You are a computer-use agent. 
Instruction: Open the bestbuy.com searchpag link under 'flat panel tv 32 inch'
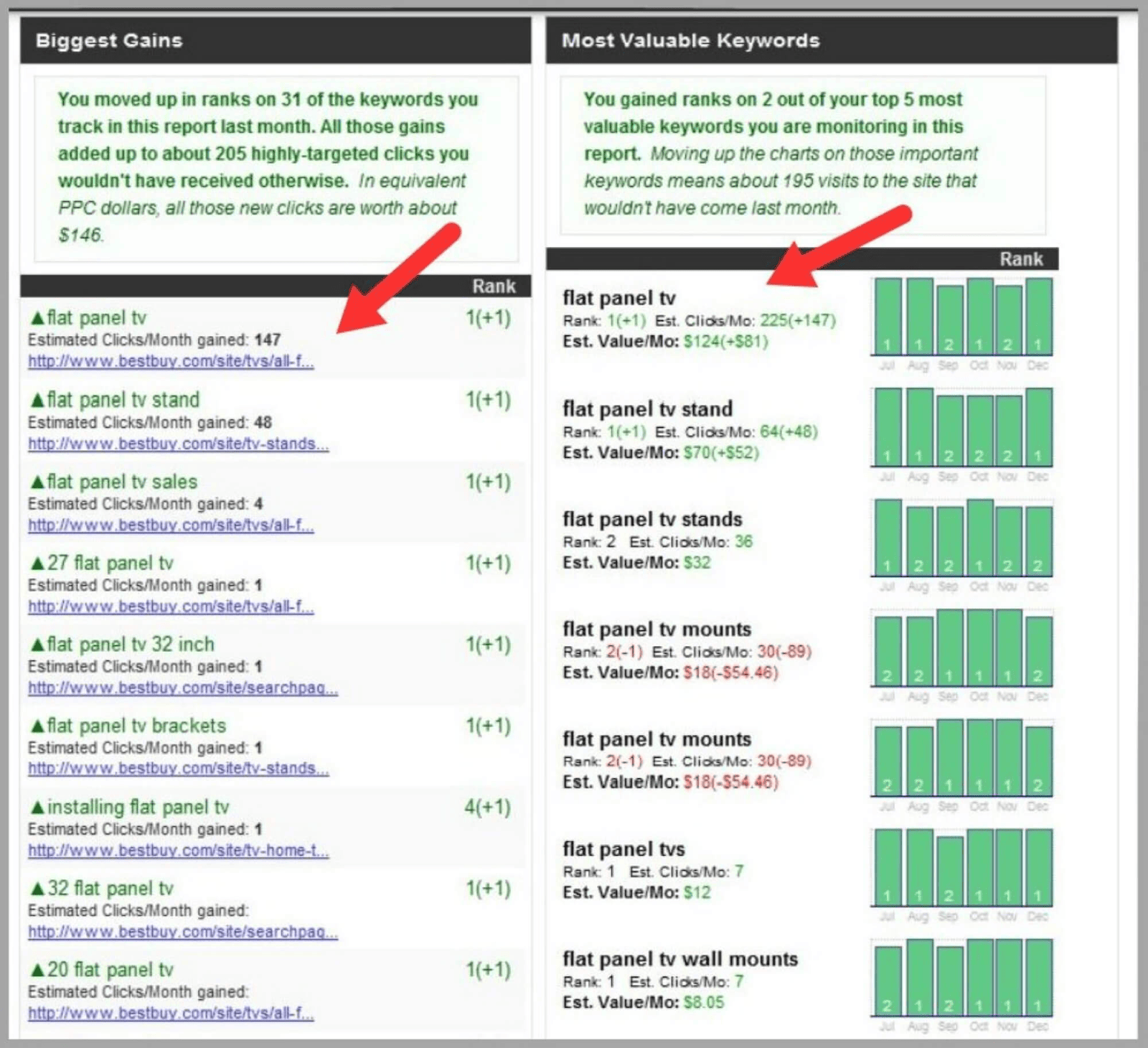tap(183, 688)
